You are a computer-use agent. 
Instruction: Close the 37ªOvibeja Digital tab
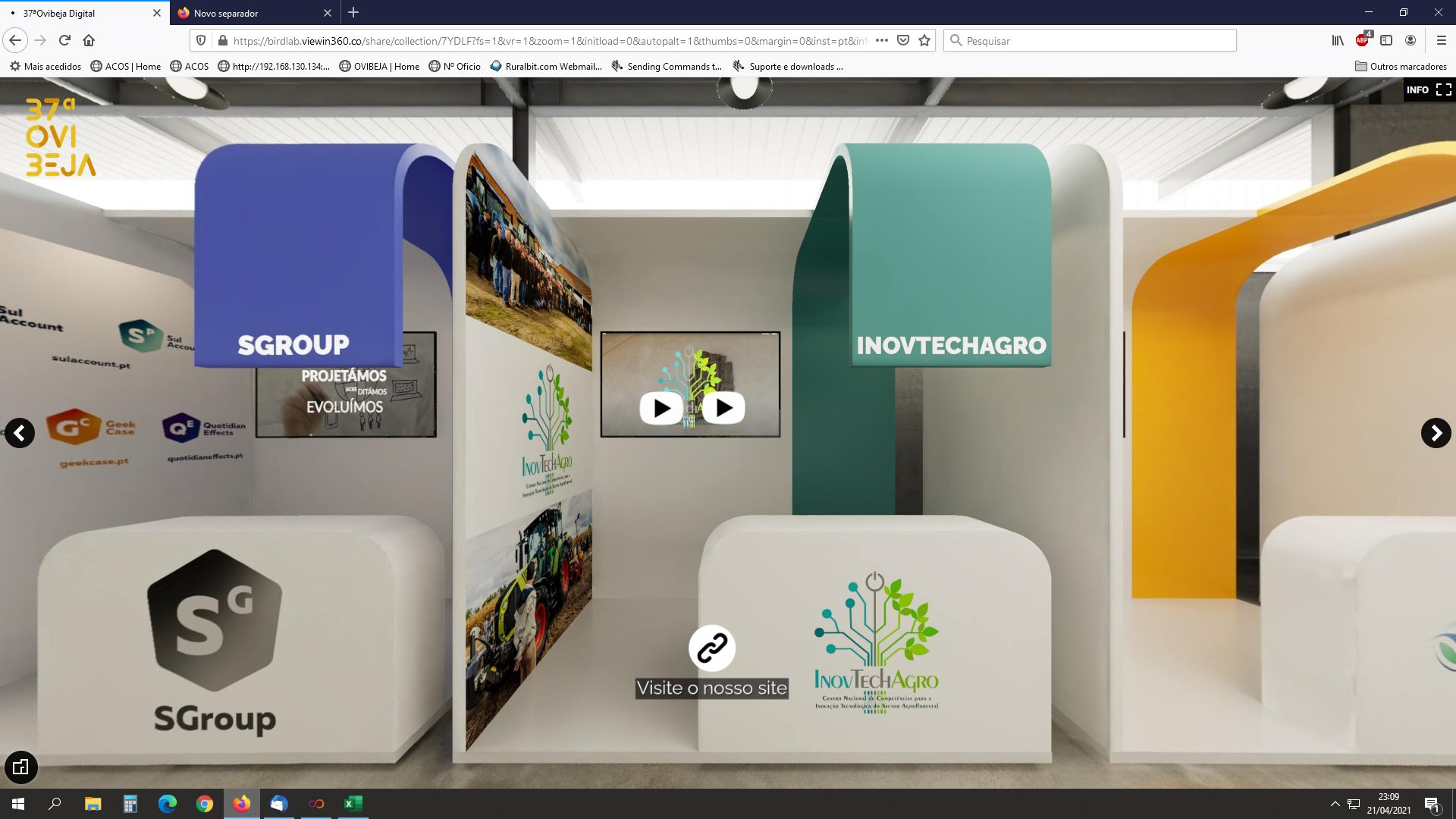click(157, 13)
